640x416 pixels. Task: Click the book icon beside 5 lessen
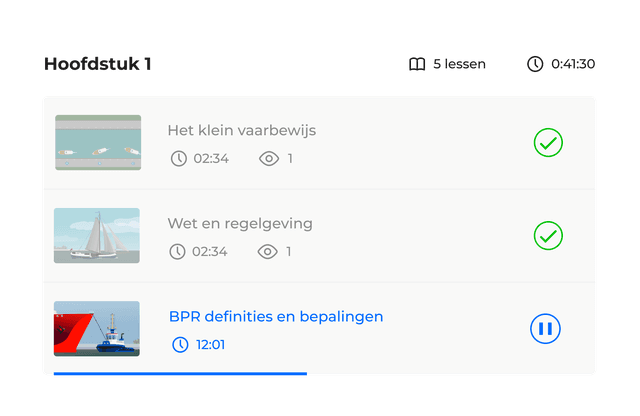(x=417, y=64)
